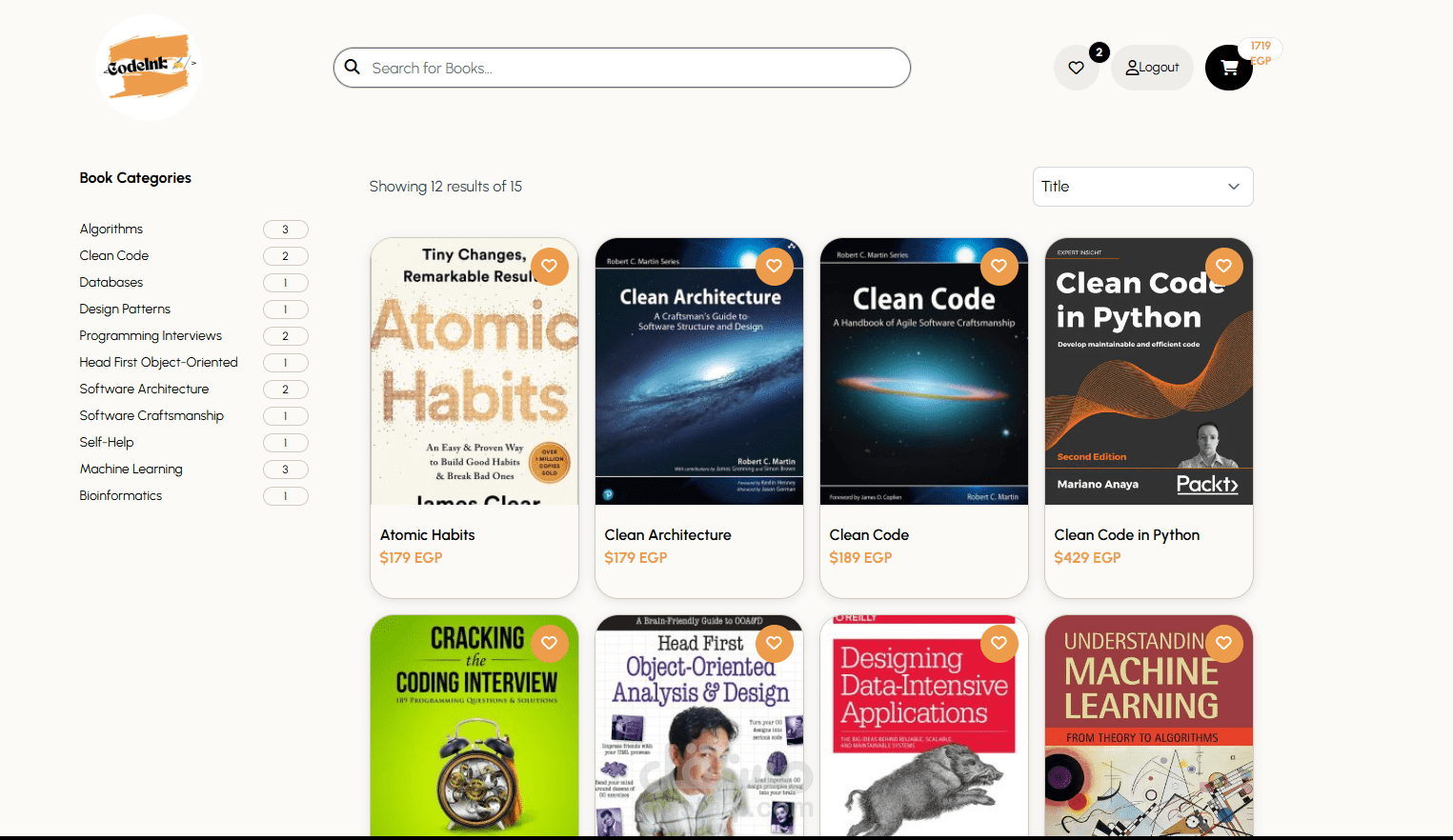
Task: Favorite Head First Object-Oriented book
Action: (775, 644)
